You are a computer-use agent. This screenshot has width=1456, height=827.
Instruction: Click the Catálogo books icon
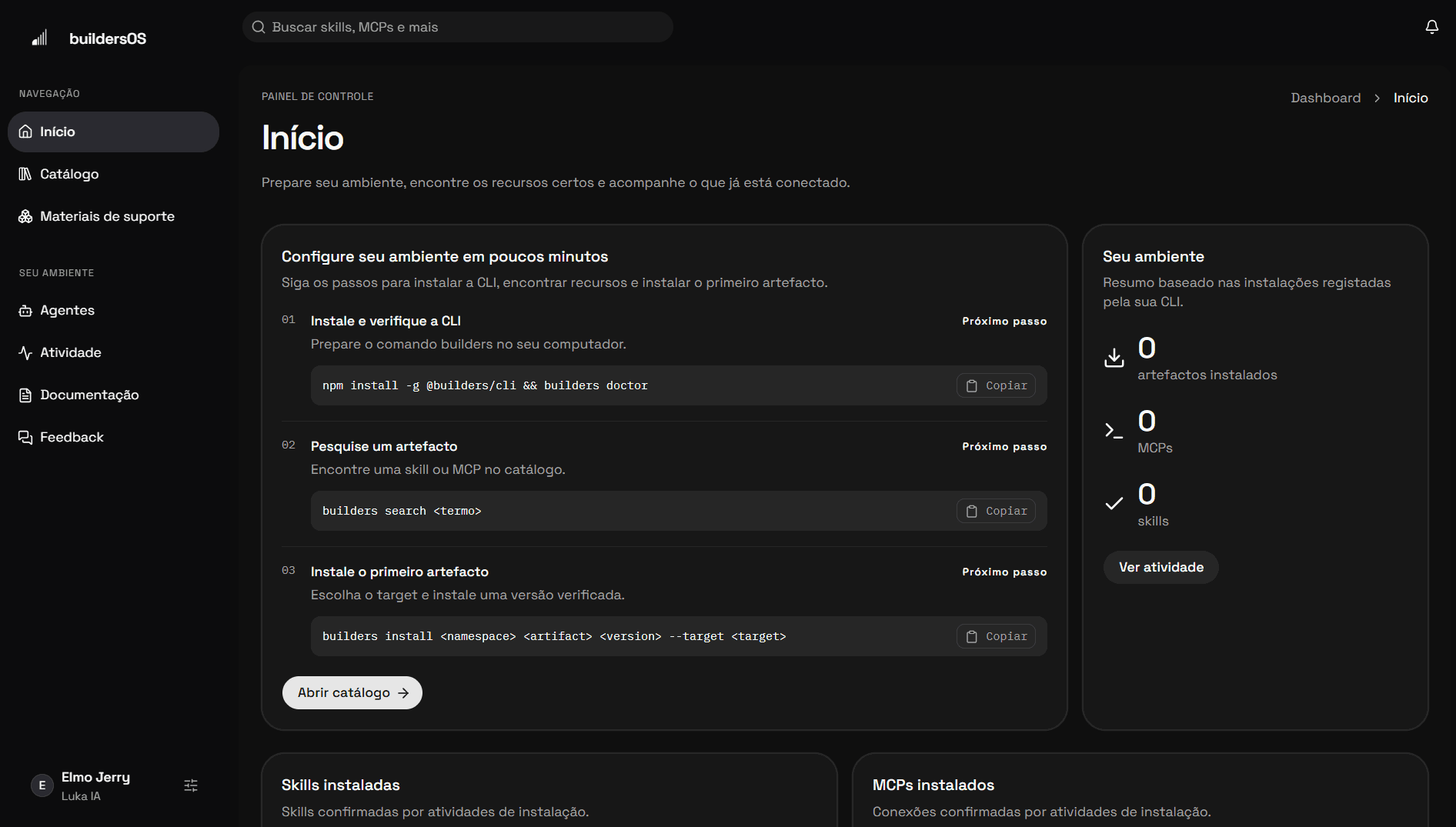[25, 174]
